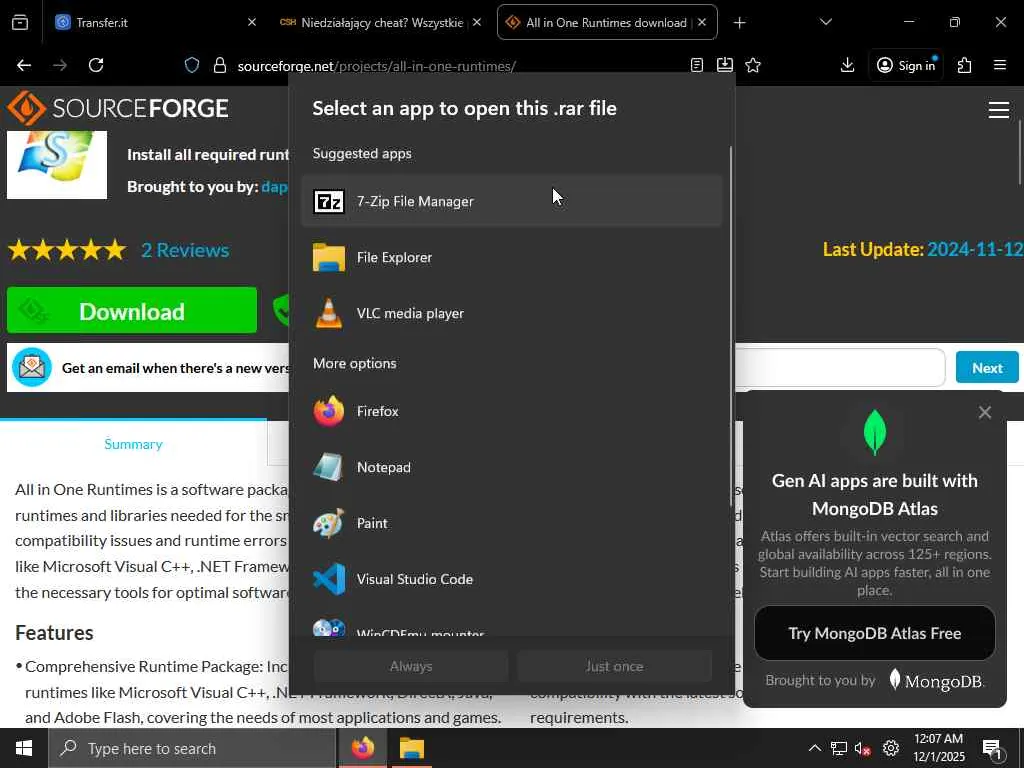
Task: Click the Last Update date 2024-11-12
Action: click(975, 249)
